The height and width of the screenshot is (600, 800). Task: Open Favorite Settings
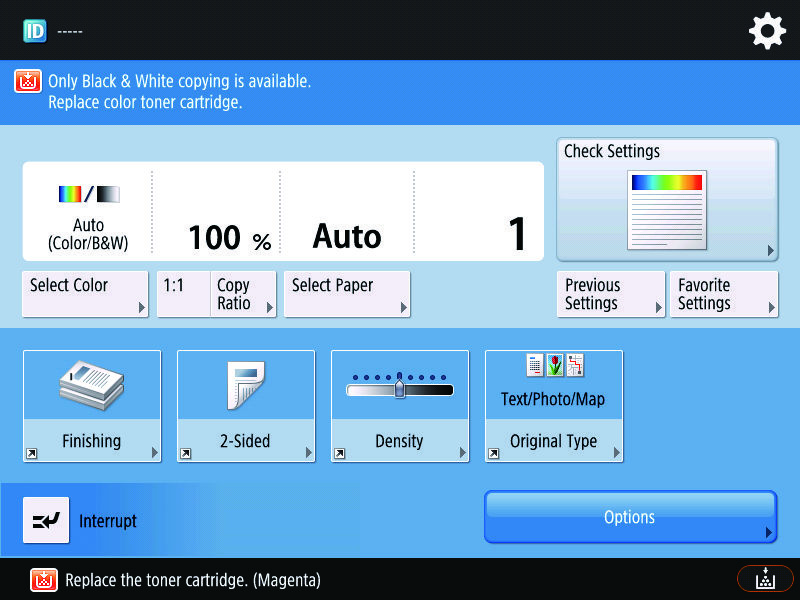point(724,294)
